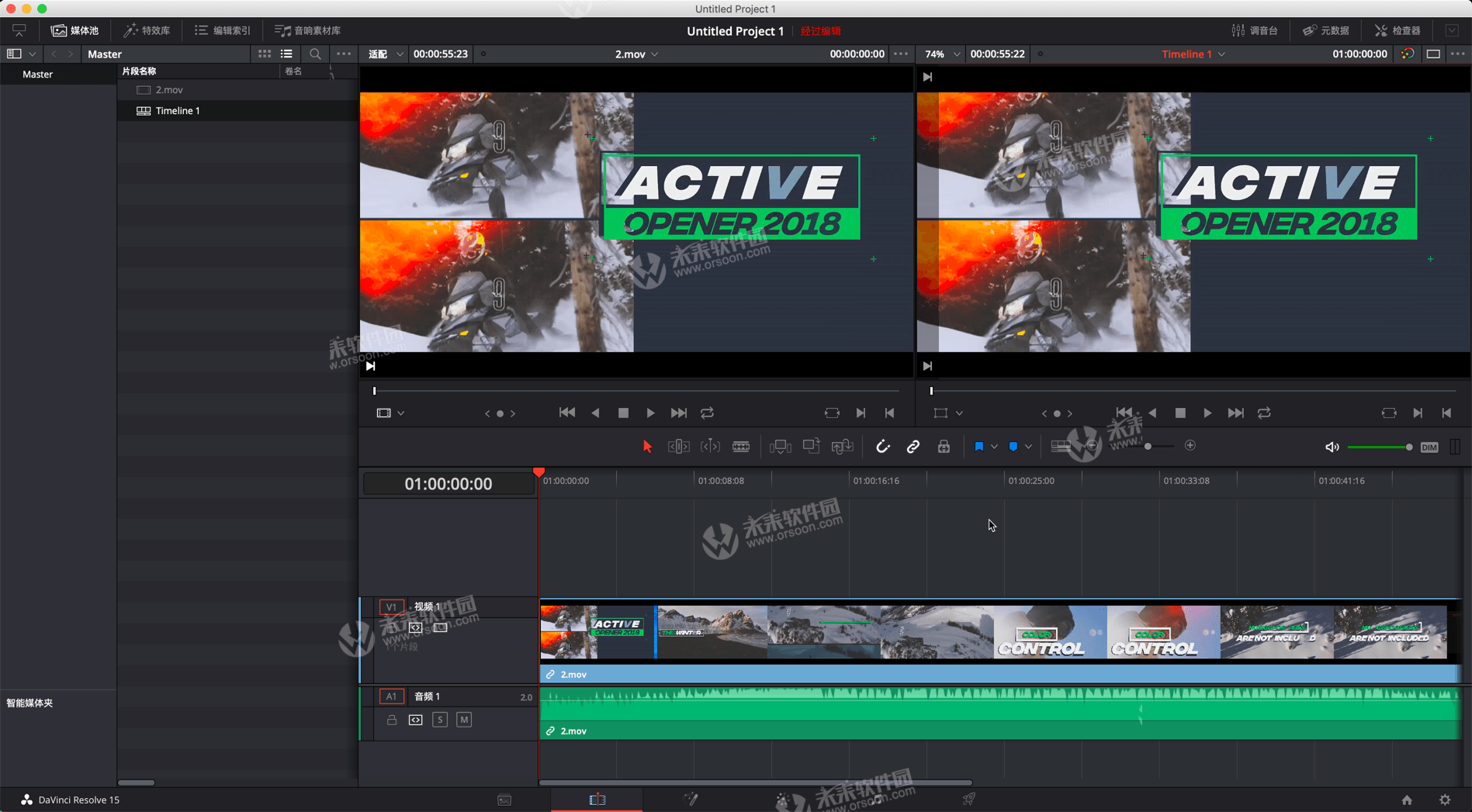Viewport: 1472px width, 812px height.
Task: Click the Replace Clip icon
Action: coord(842,447)
